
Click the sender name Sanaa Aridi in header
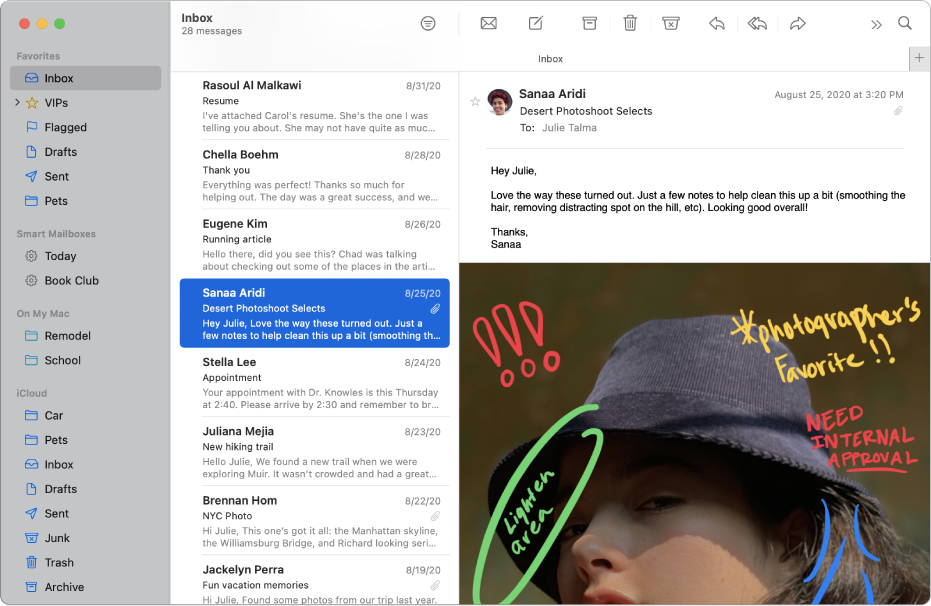click(x=552, y=94)
